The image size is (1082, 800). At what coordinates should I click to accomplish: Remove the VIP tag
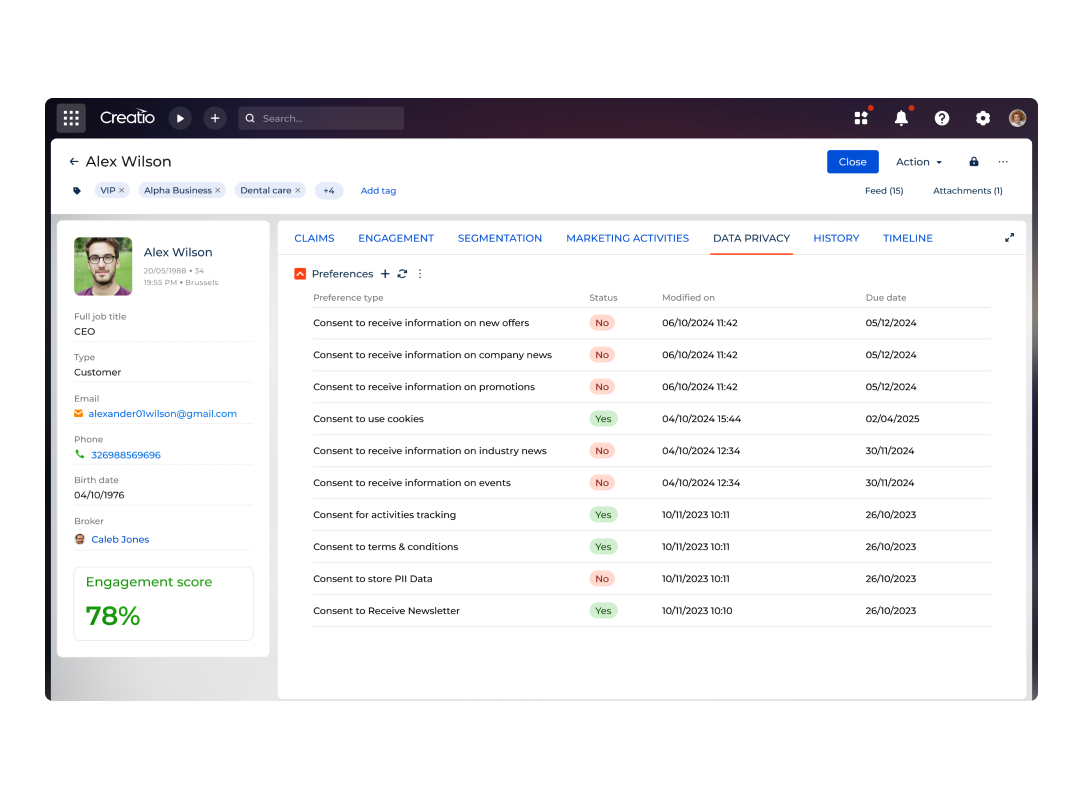pos(122,190)
